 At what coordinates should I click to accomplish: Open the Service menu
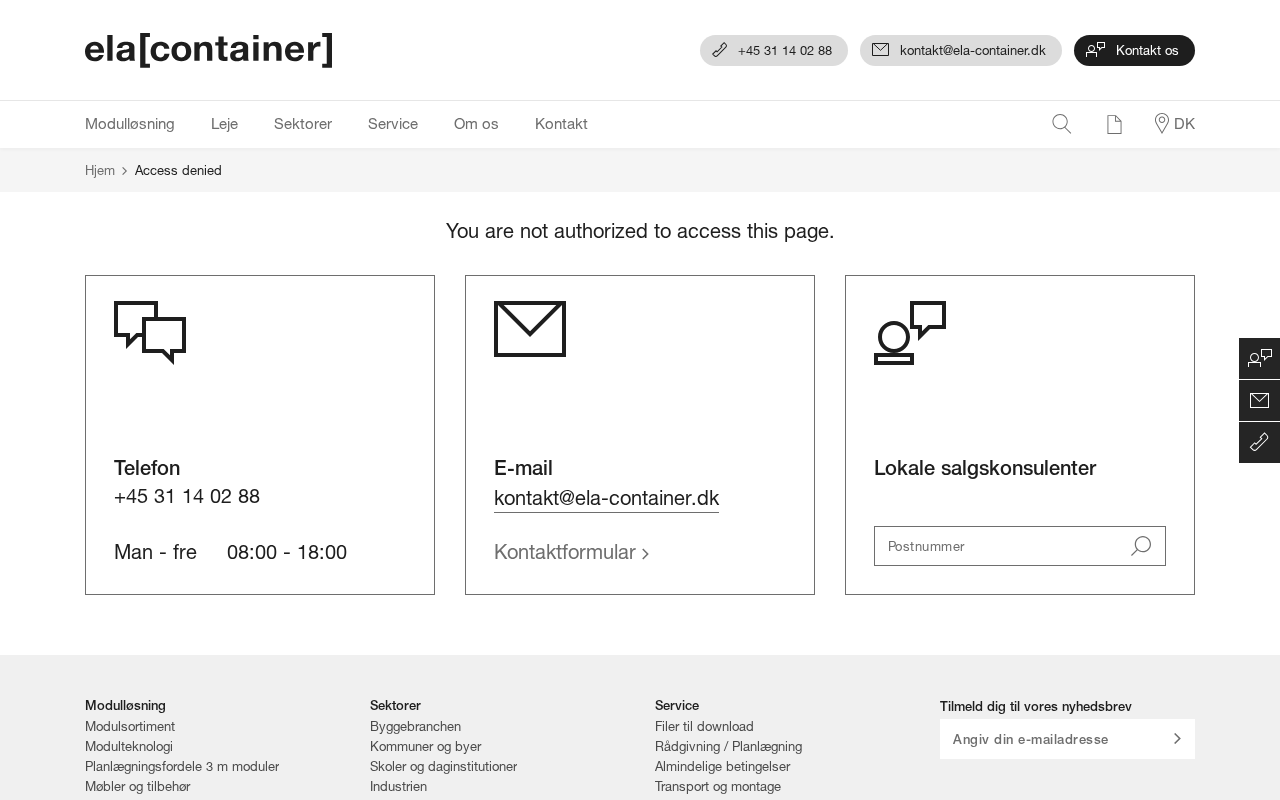pyautogui.click(x=393, y=124)
